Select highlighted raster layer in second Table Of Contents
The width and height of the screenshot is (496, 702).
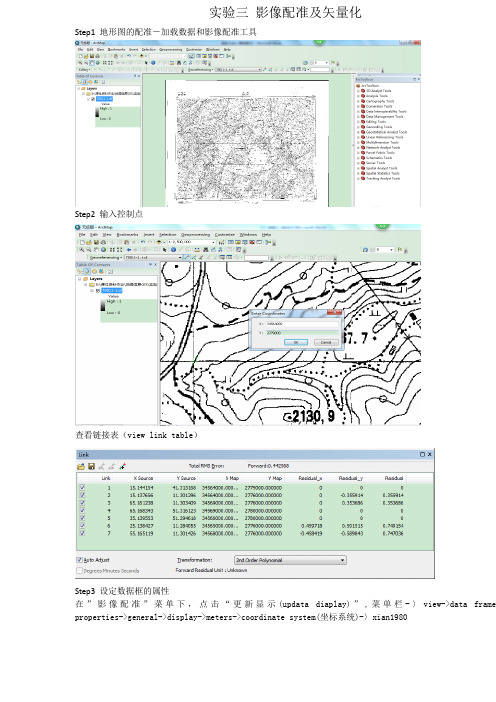pos(111,291)
